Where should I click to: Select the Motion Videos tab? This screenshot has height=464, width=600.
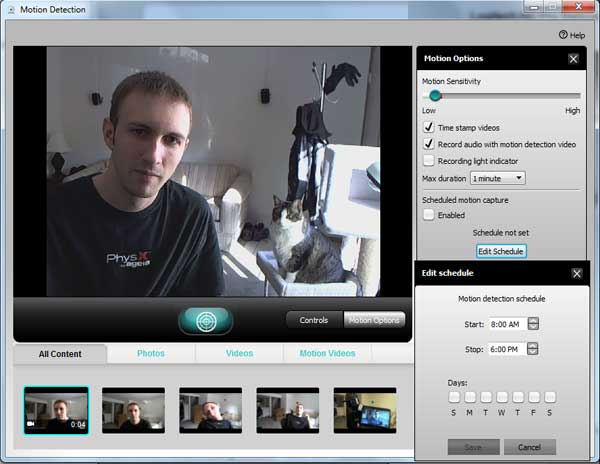327,353
